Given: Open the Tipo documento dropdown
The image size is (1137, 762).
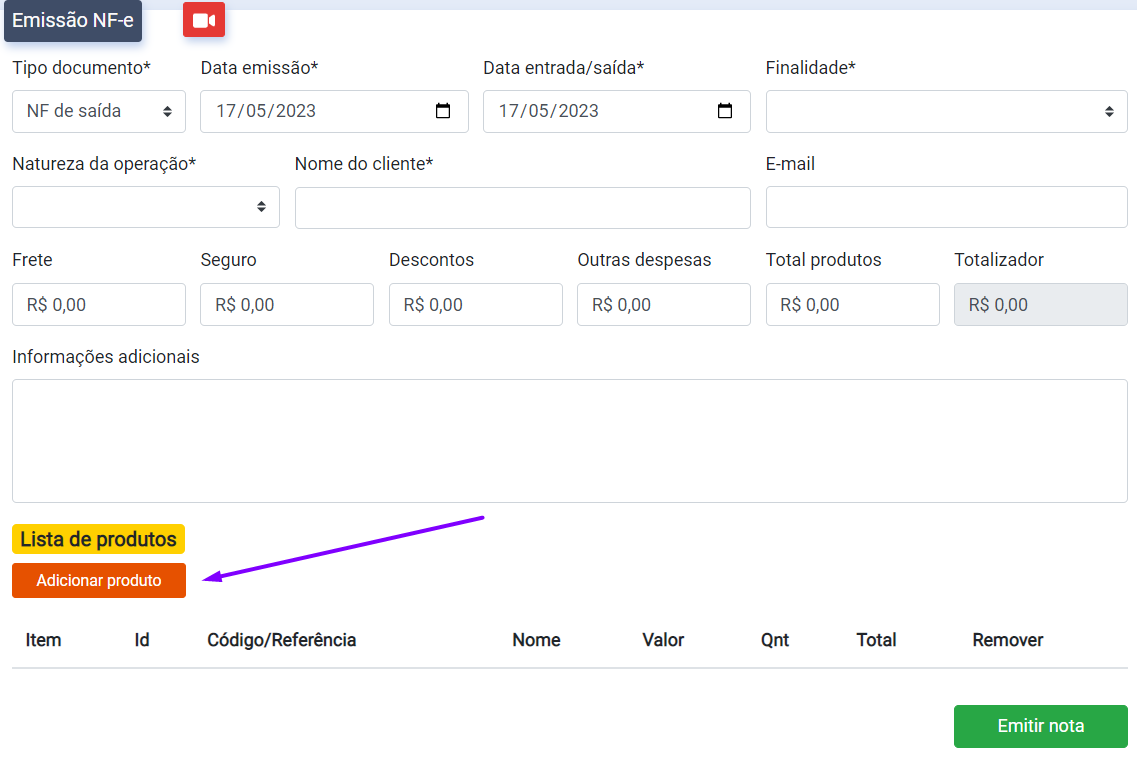Looking at the screenshot, I should pyautogui.click(x=98, y=111).
